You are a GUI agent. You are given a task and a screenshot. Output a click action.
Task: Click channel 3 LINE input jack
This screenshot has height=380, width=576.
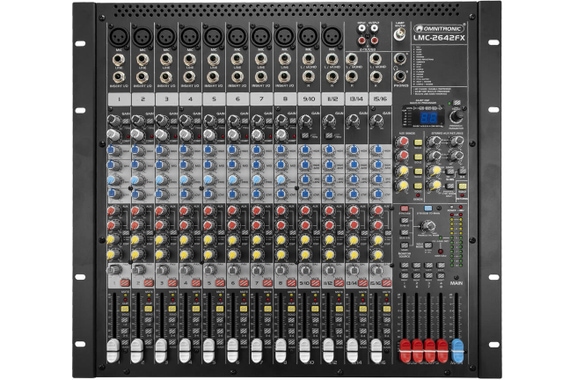click(x=166, y=60)
